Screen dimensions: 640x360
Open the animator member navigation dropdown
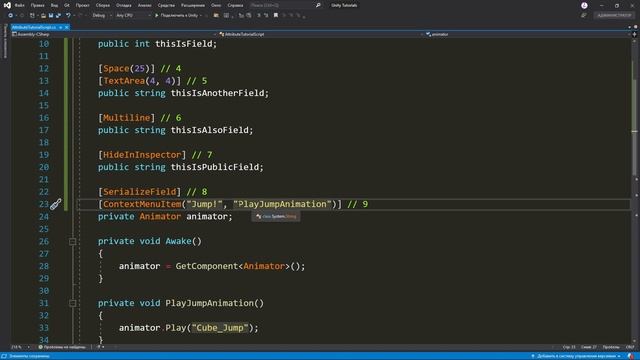point(527,34)
